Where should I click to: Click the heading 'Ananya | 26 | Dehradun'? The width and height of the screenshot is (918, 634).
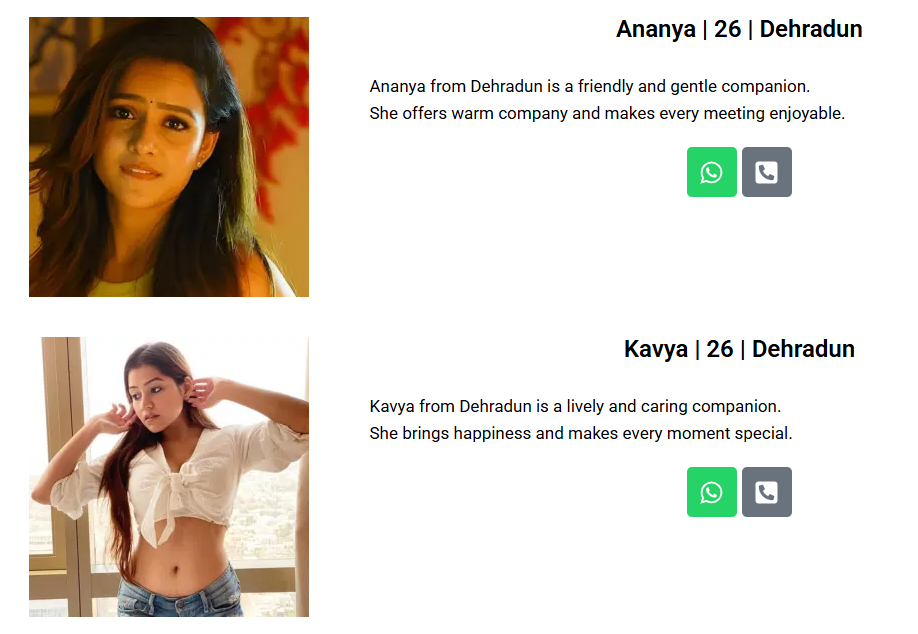click(x=739, y=29)
